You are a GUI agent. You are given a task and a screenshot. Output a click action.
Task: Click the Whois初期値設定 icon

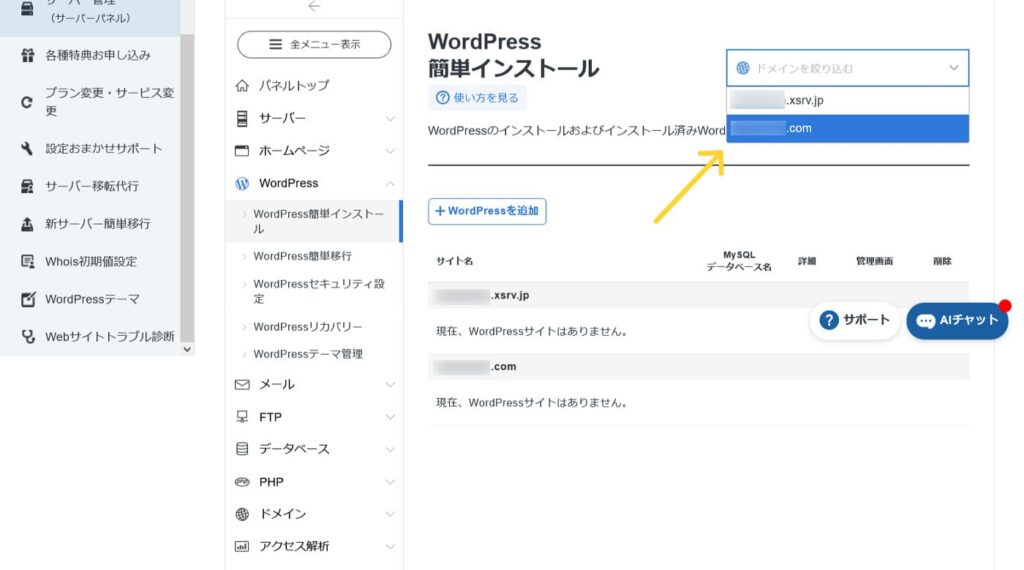pyautogui.click(x=27, y=261)
